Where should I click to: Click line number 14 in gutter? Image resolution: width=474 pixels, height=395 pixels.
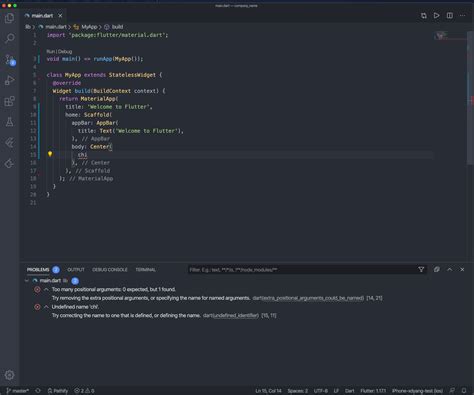(33, 147)
